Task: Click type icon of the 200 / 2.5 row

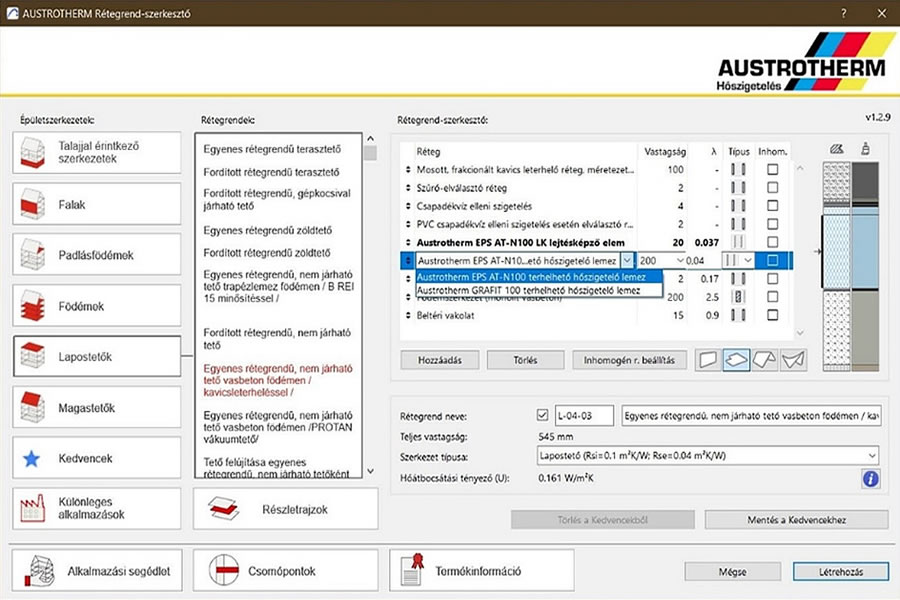Action: tap(738, 297)
